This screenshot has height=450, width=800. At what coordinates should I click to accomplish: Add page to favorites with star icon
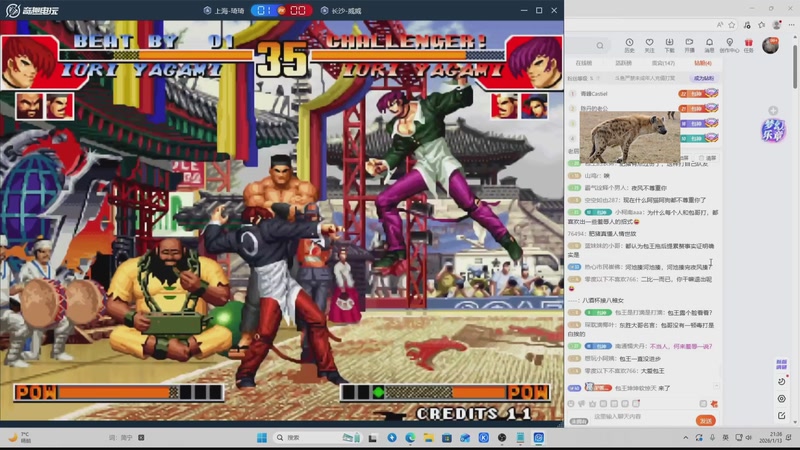point(732,24)
